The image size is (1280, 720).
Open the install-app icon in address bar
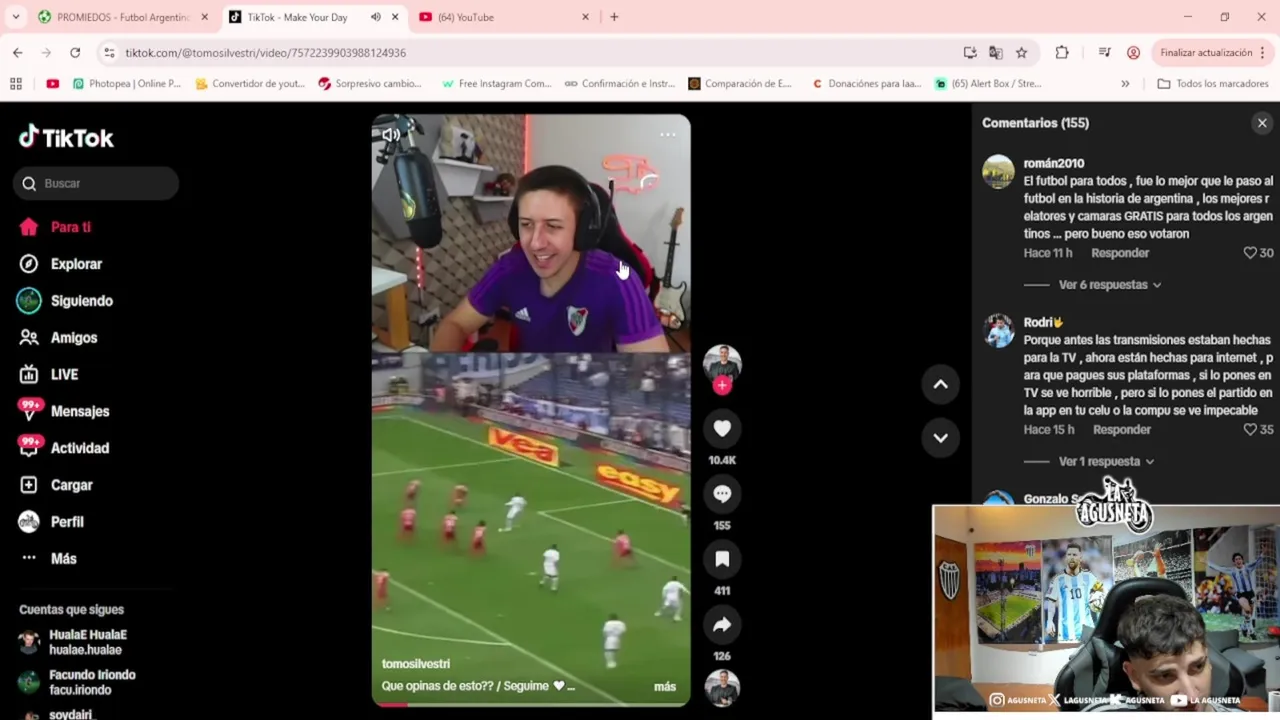point(969,53)
